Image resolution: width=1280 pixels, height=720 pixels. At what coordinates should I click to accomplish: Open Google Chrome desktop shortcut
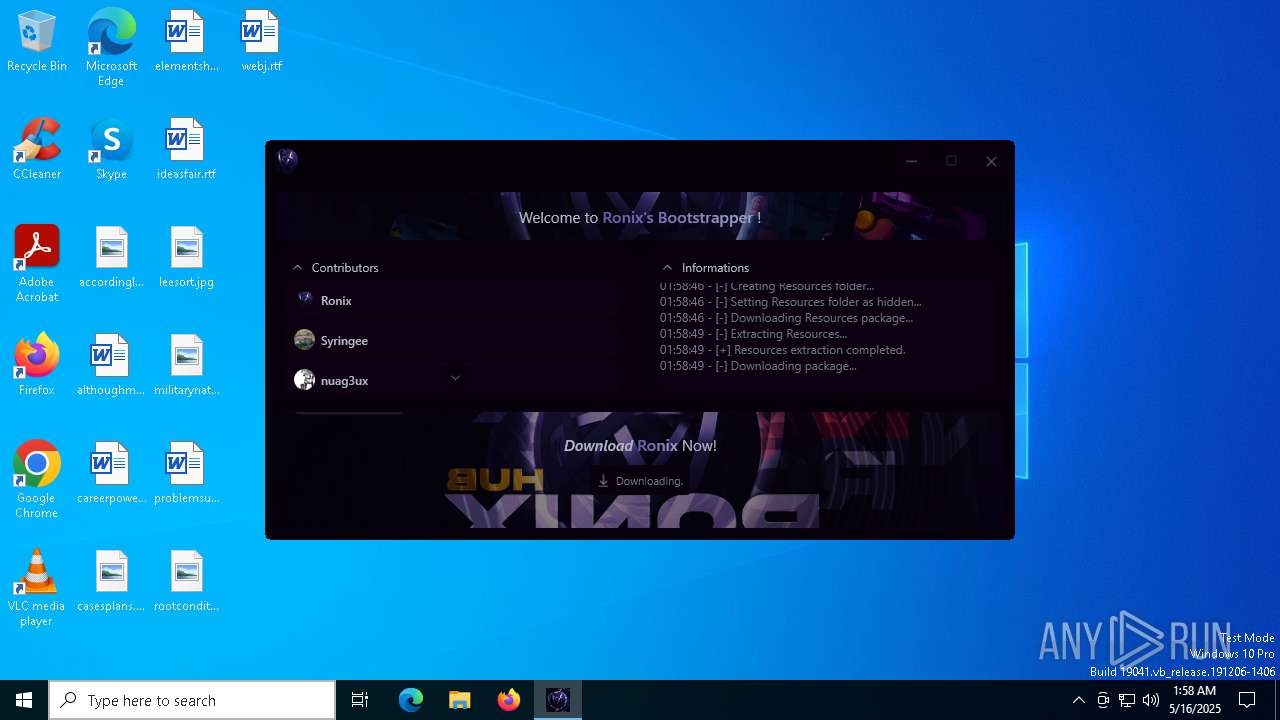37,480
